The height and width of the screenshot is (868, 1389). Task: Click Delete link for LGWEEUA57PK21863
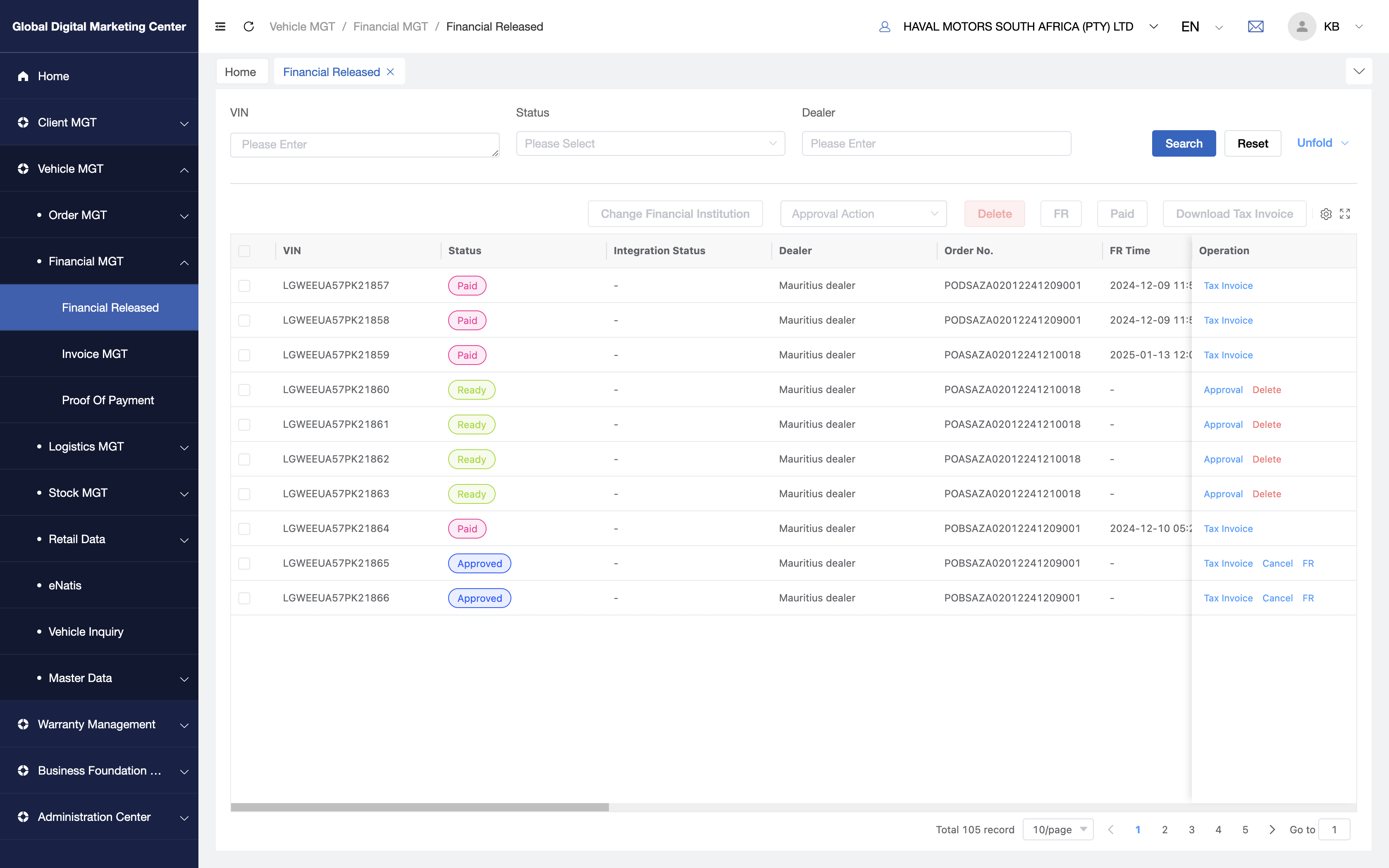(x=1266, y=494)
